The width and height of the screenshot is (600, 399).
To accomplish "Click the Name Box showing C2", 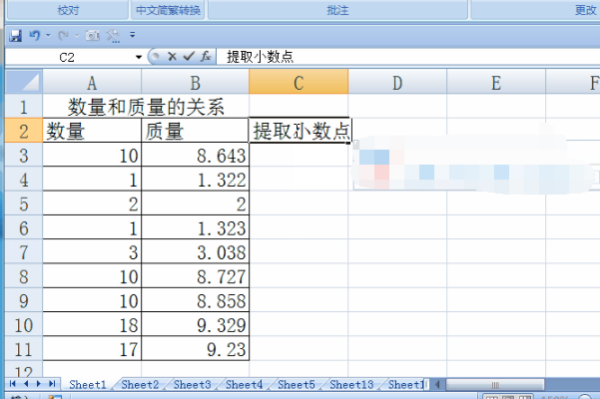I will [x=70, y=57].
